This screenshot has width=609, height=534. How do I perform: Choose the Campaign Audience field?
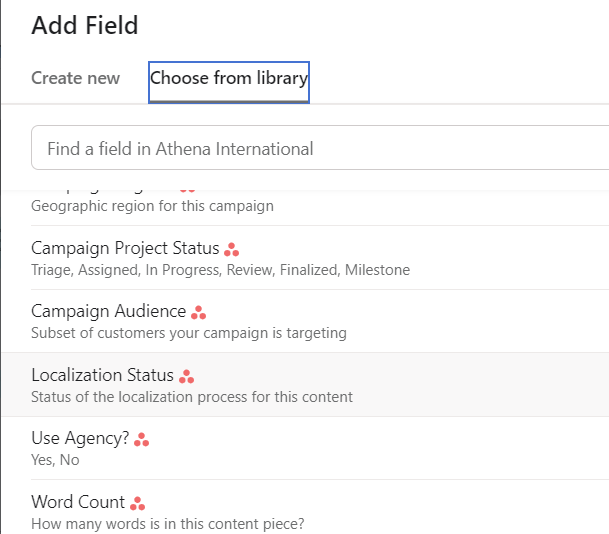(x=108, y=312)
